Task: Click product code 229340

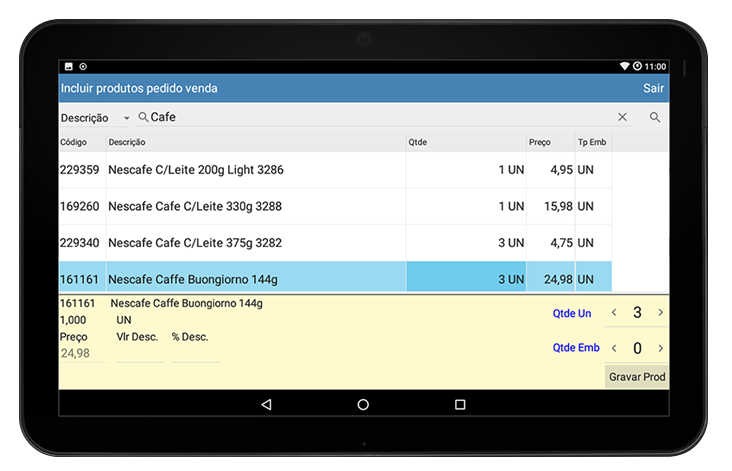Action: (79, 243)
